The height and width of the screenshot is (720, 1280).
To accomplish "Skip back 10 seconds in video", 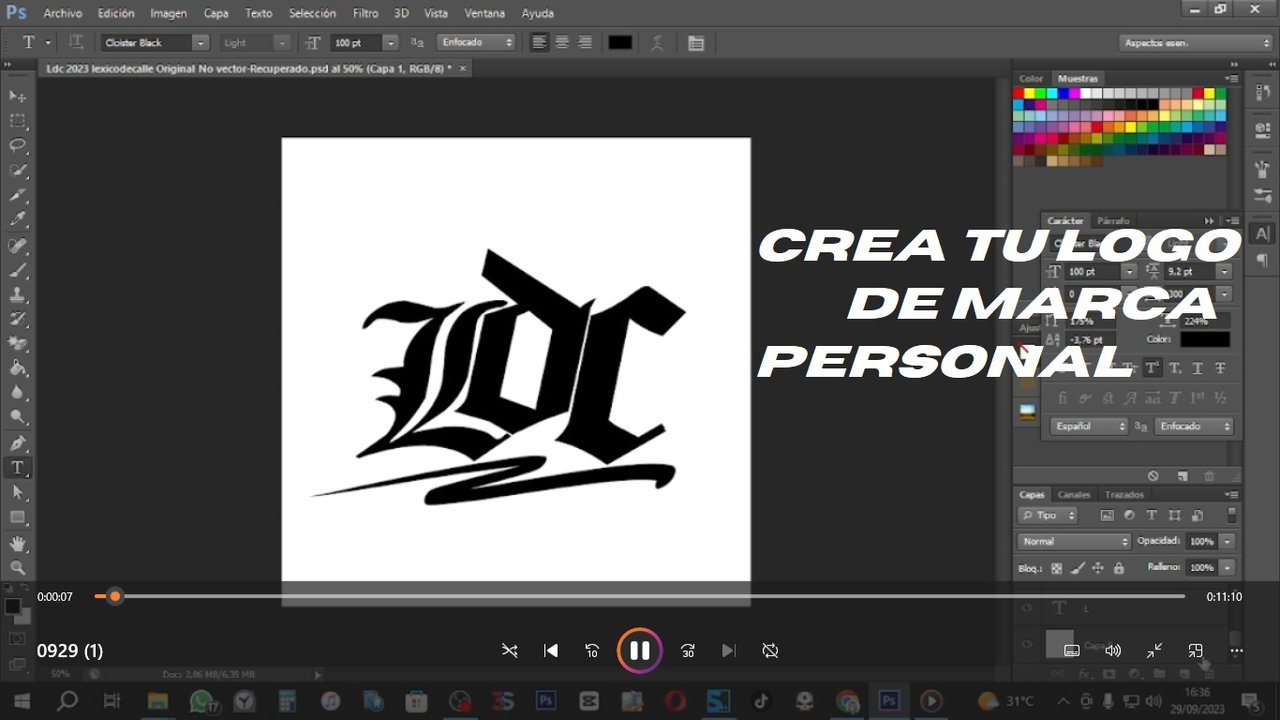I will pyautogui.click(x=592, y=651).
